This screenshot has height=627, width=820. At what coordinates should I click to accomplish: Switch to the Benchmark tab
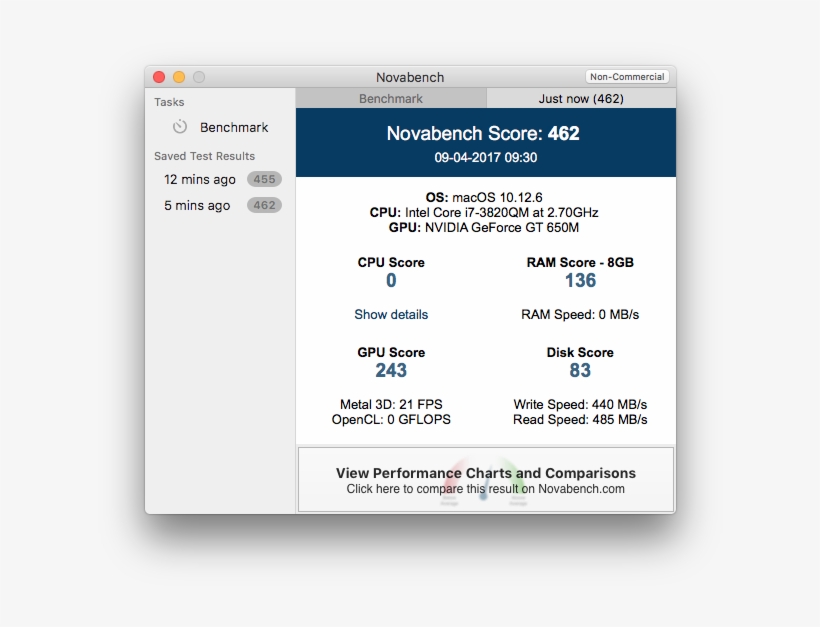391,99
